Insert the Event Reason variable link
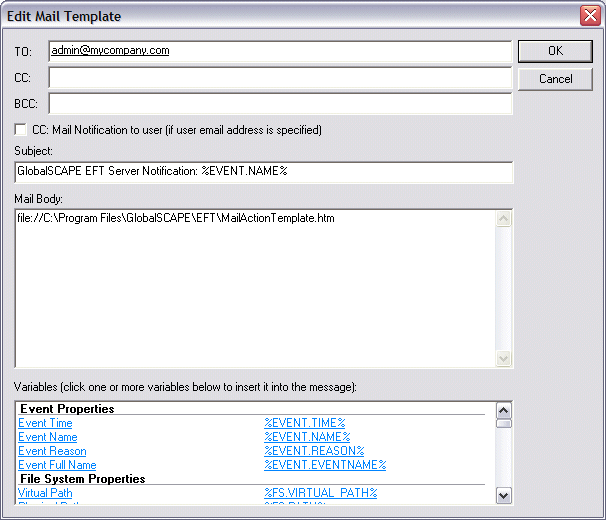The image size is (606, 520). pyautogui.click(x=52, y=451)
